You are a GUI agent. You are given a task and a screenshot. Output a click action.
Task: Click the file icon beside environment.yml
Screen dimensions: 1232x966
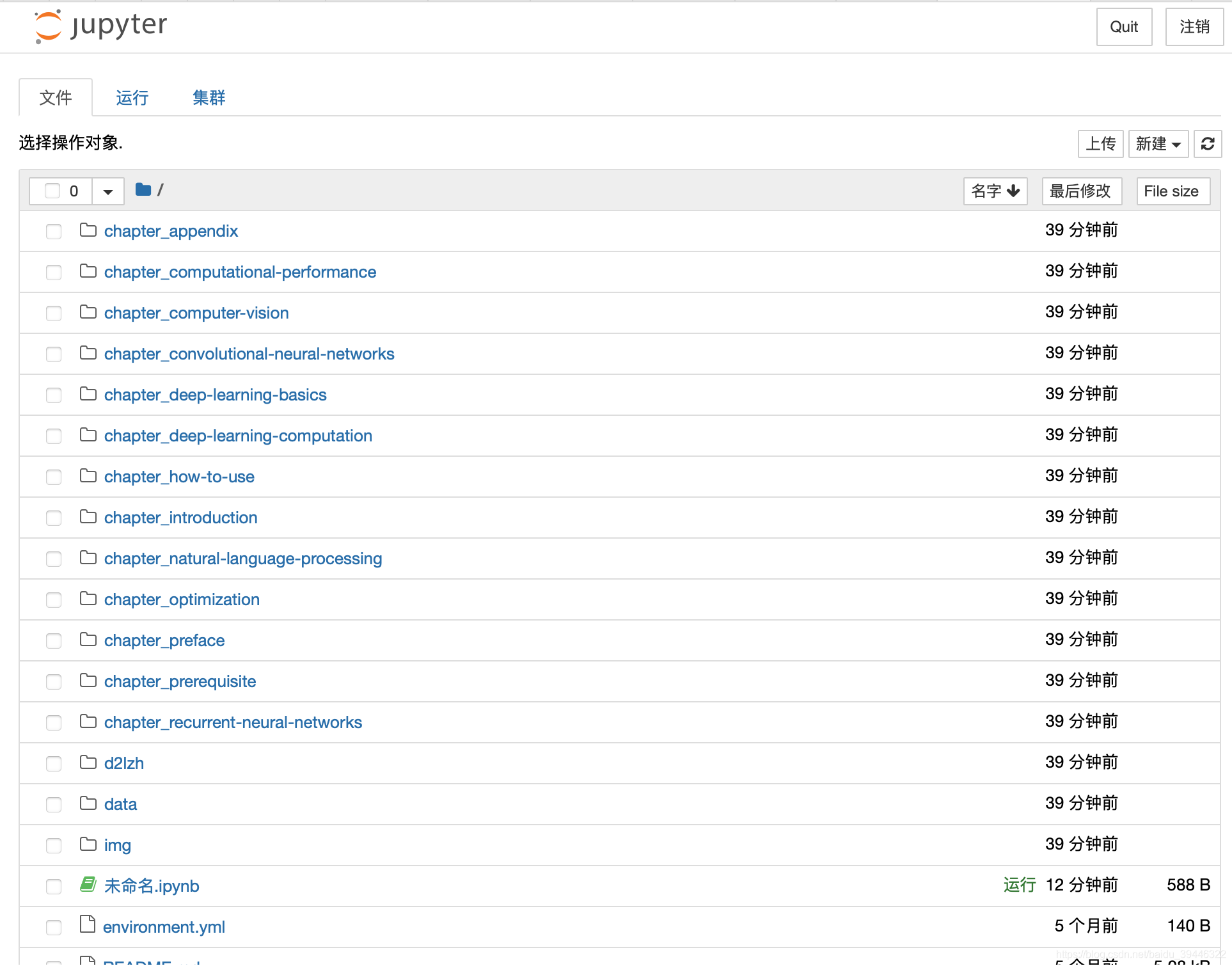tap(88, 925)
